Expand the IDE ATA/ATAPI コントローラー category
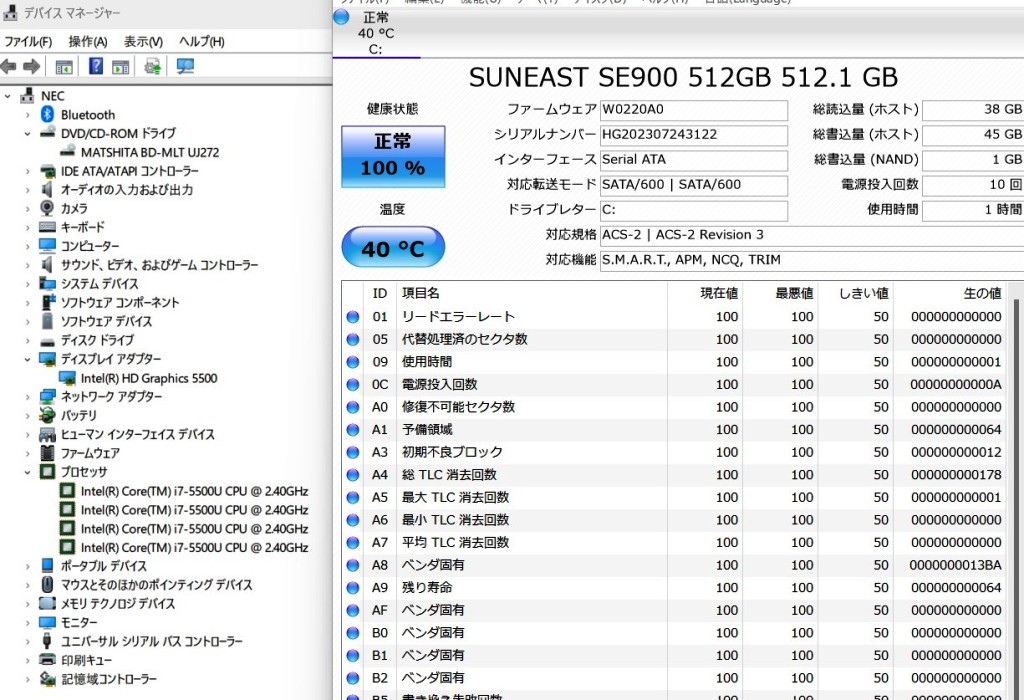This screenshot has width=1024, height=700. tap(27, 172)
